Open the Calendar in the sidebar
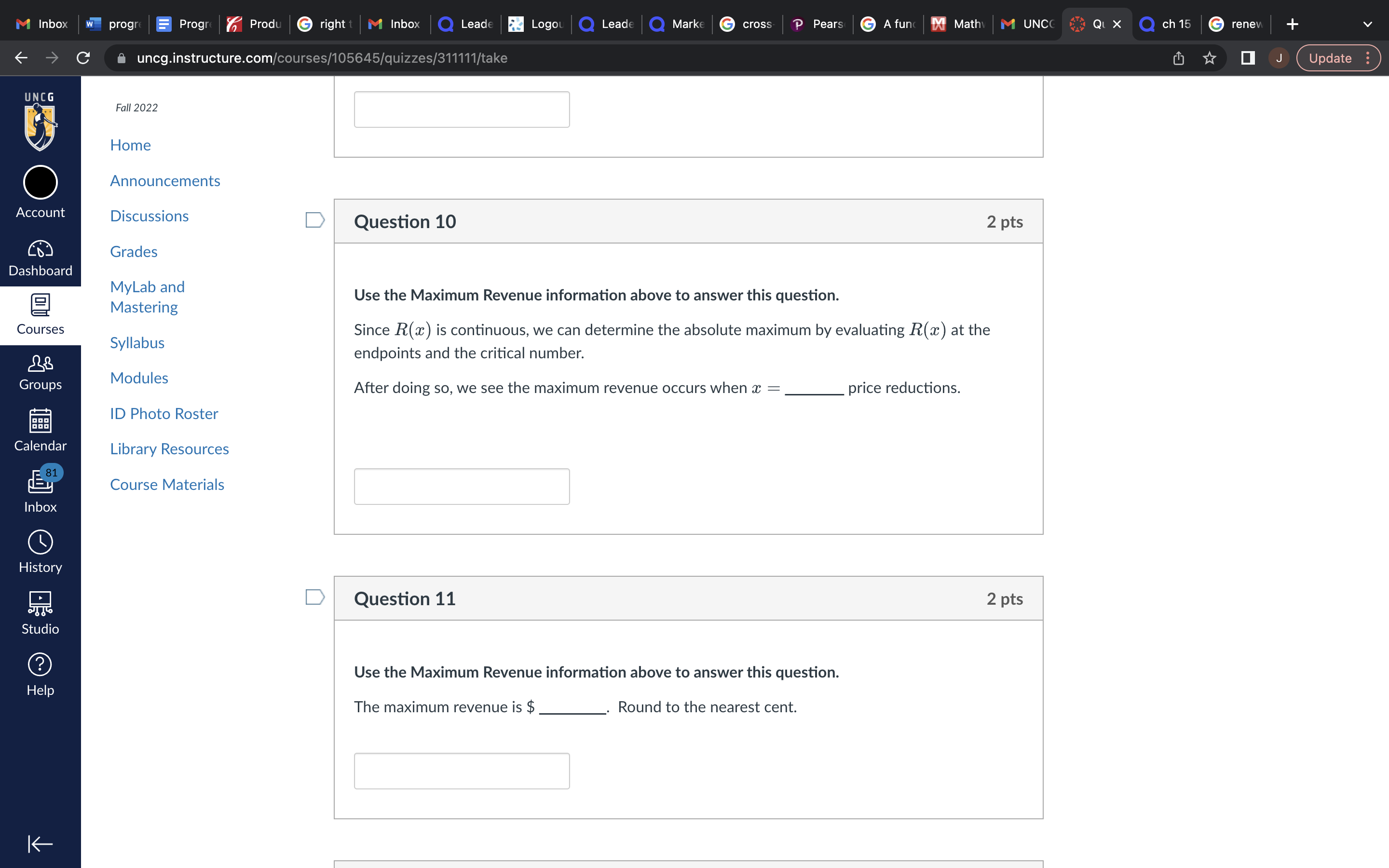Screen dimensions: 1389x868 coord(40,430)
